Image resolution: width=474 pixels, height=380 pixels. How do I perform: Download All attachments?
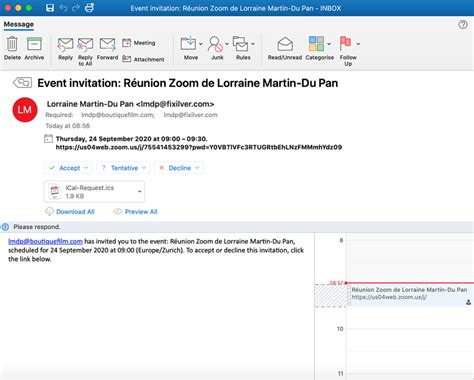[70, 212]
